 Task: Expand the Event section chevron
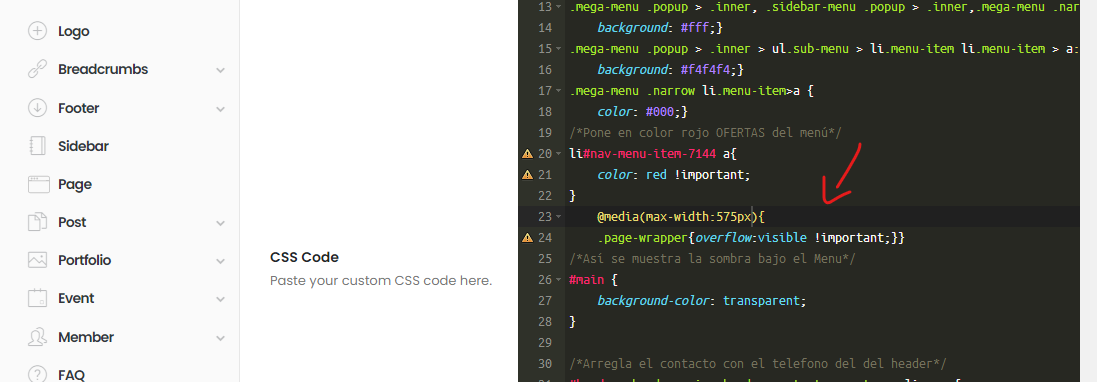(x=221, y=299)
